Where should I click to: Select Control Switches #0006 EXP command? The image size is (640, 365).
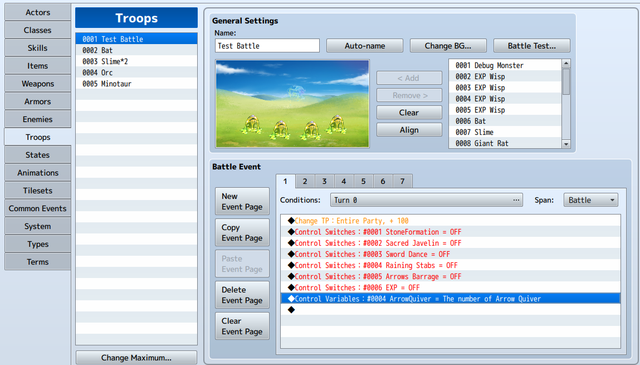451,287
